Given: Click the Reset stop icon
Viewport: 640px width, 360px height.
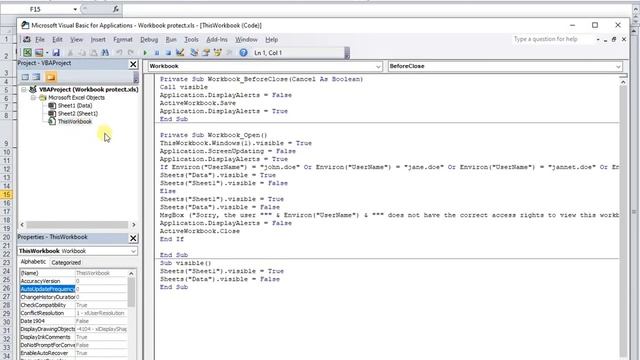Looking at the screenshot, I should 168,53.
